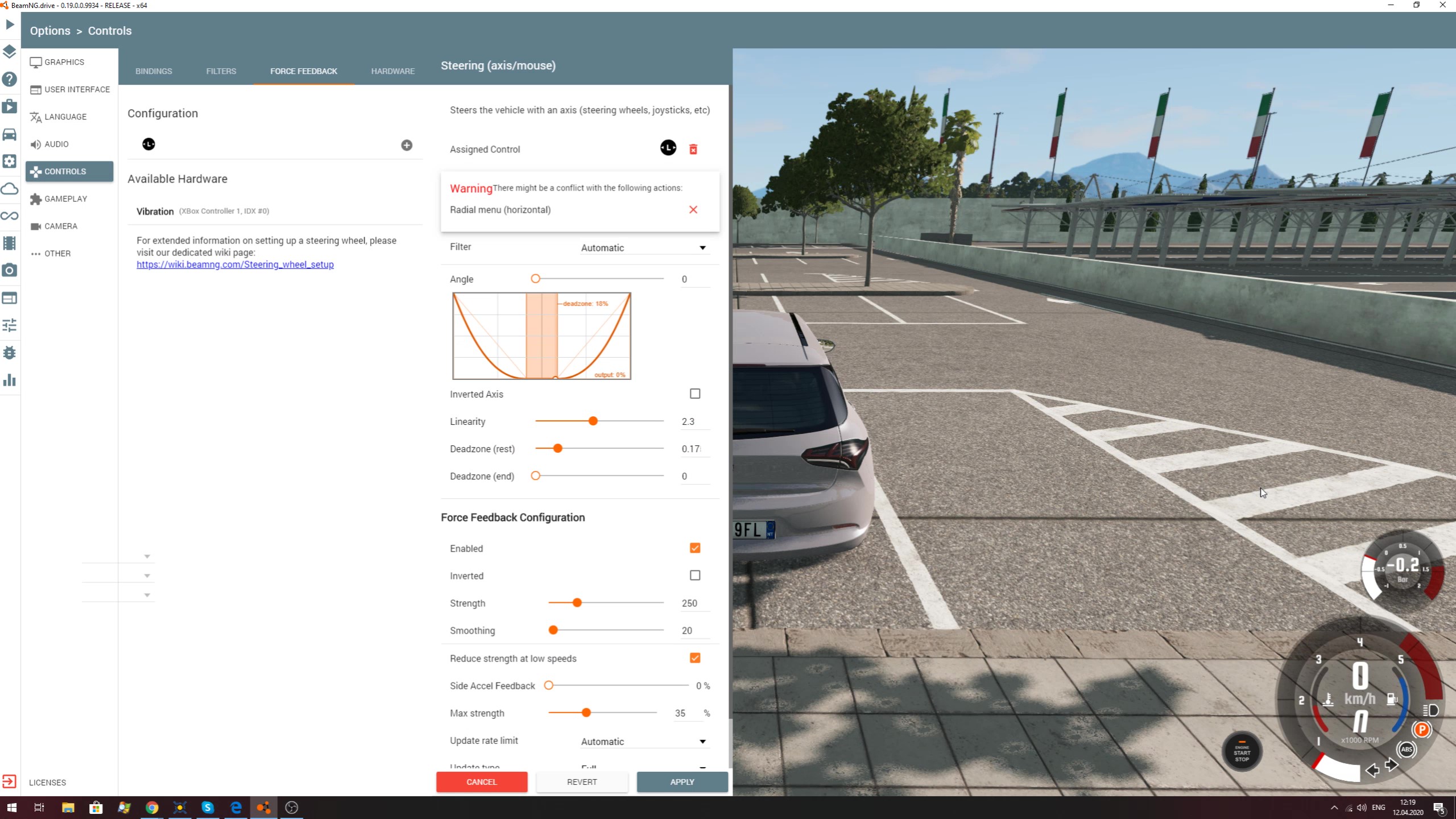Open the Language options section
Screen dimensions: 1456x819
point(69,117)
